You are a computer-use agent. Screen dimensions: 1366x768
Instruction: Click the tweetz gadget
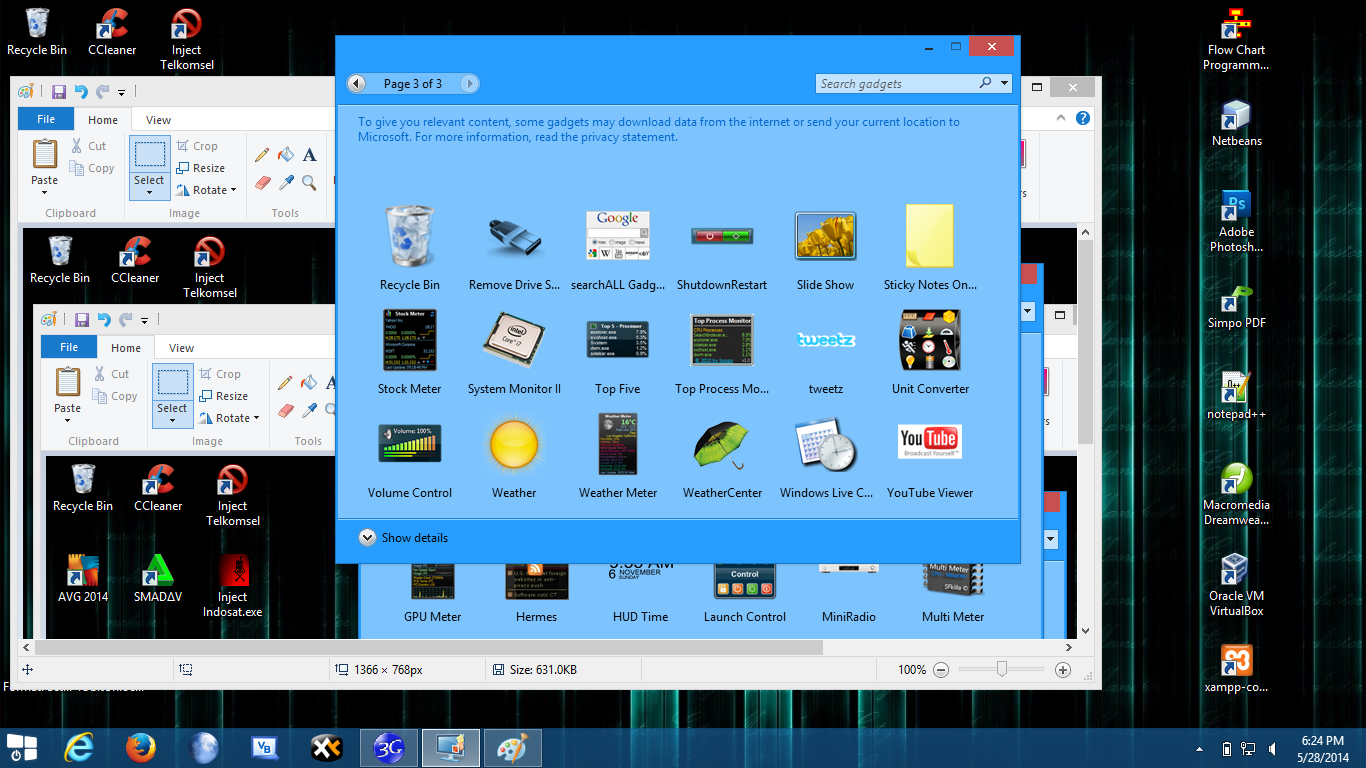(x=826, y=340)
